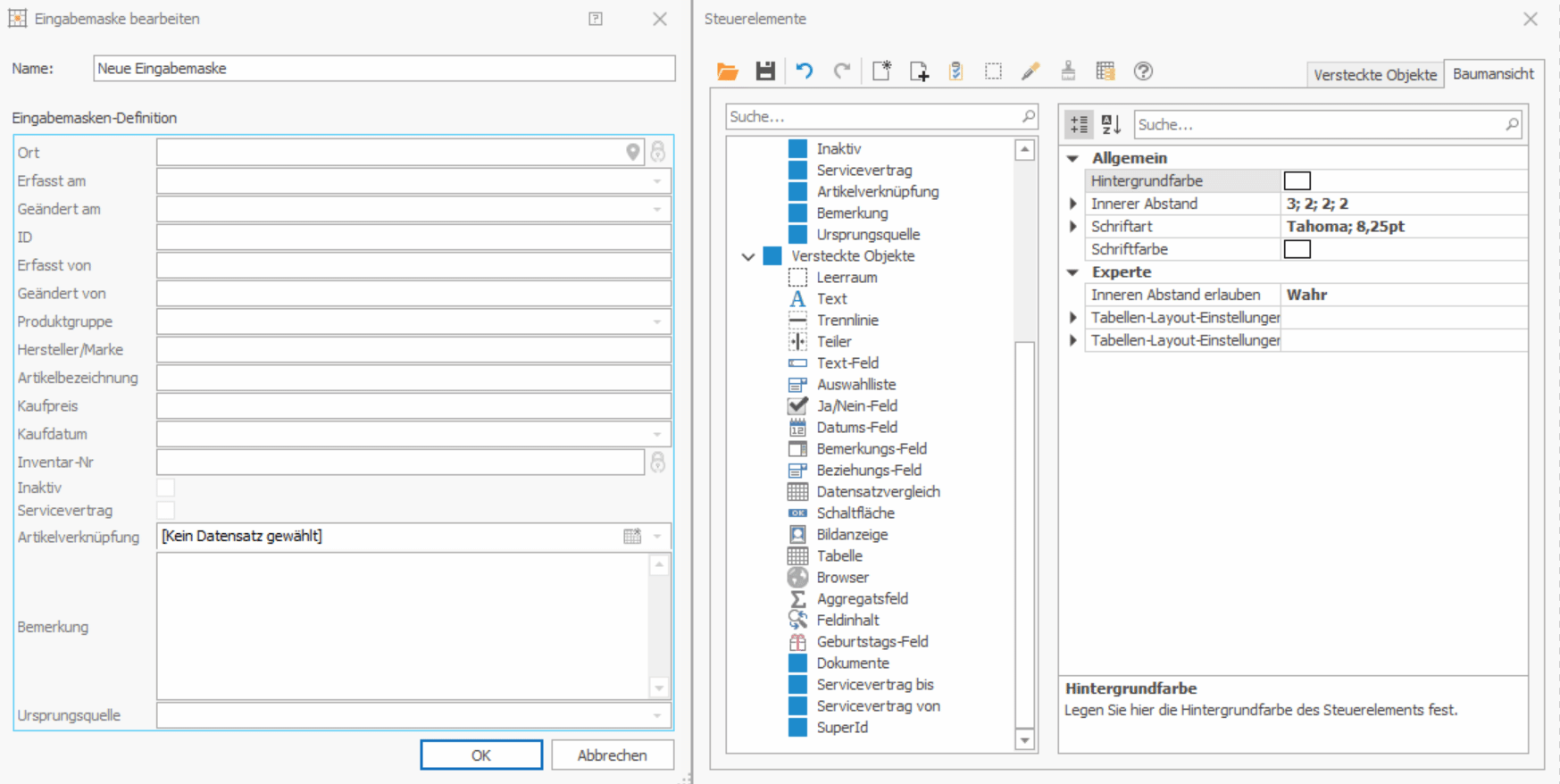Click the Schriftfarbe color swatch
1560x784 pixels.
click(1297, 250)
